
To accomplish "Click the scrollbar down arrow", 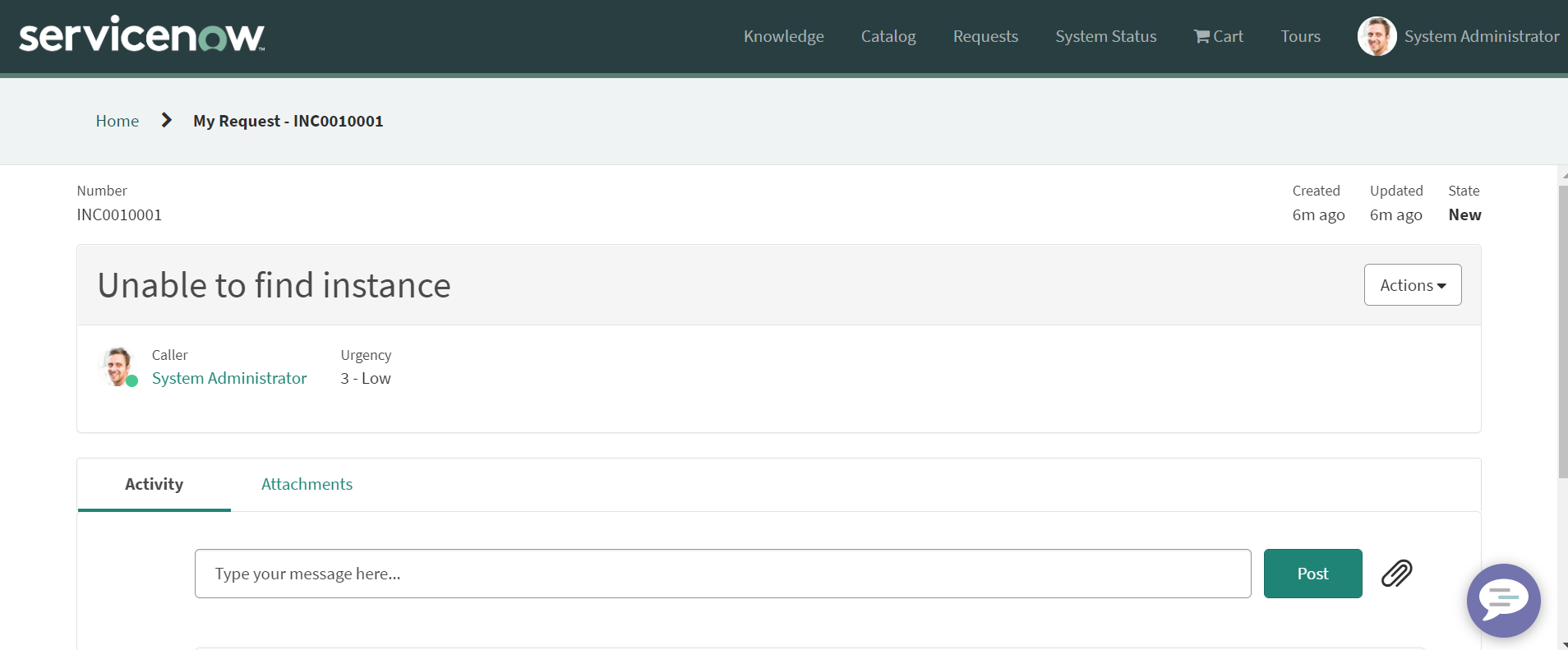I will point(1563,644).
